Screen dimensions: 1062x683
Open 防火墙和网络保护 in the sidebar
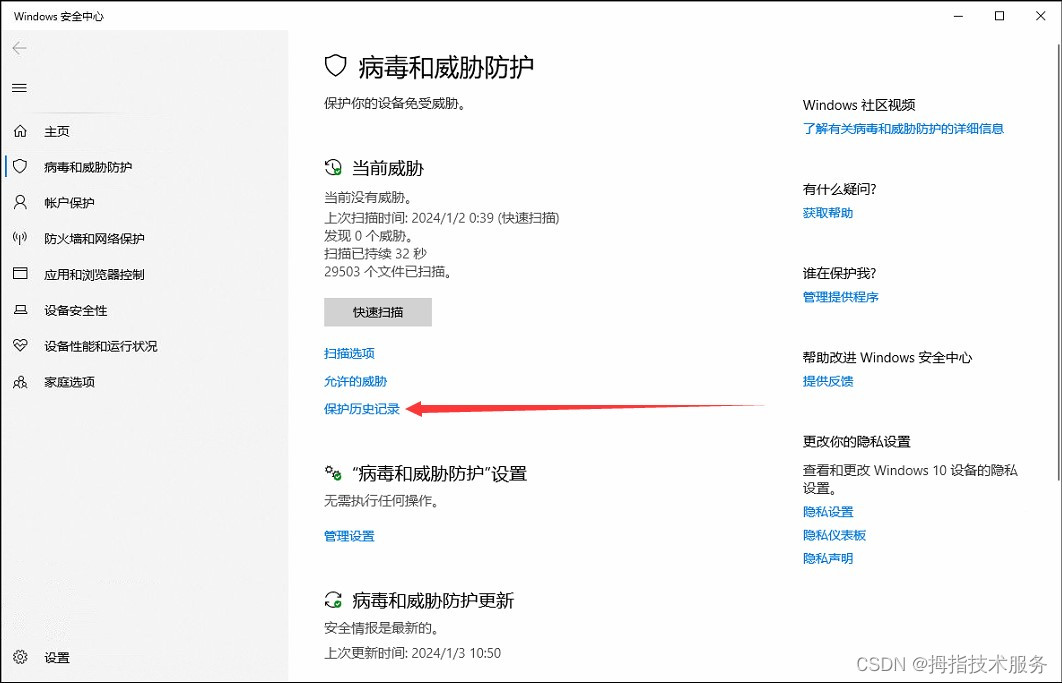(94, 239)
